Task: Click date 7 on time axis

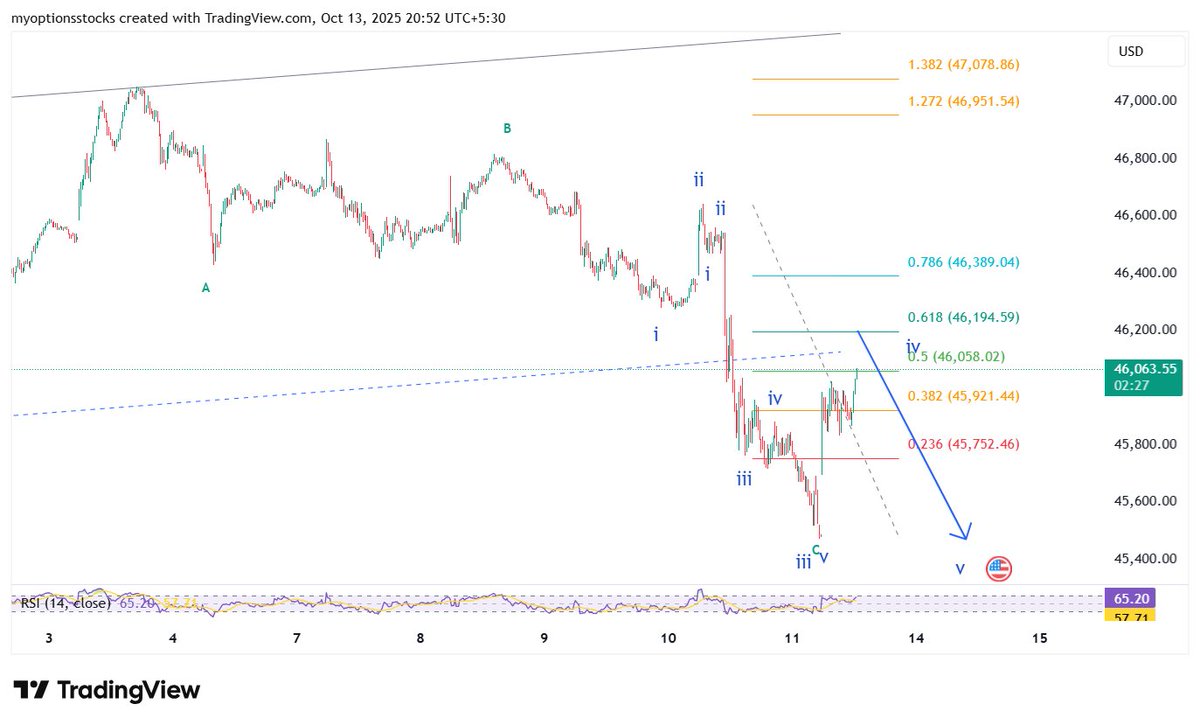Action: [x=297, y=638]
